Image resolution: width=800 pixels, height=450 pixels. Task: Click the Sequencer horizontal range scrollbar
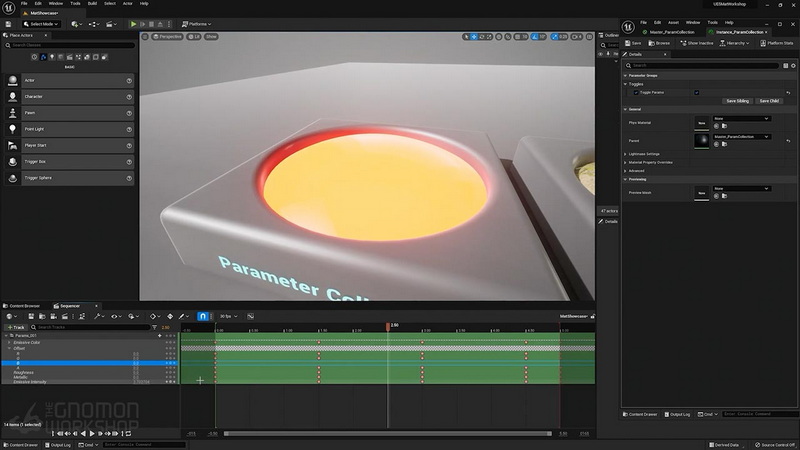388,434
